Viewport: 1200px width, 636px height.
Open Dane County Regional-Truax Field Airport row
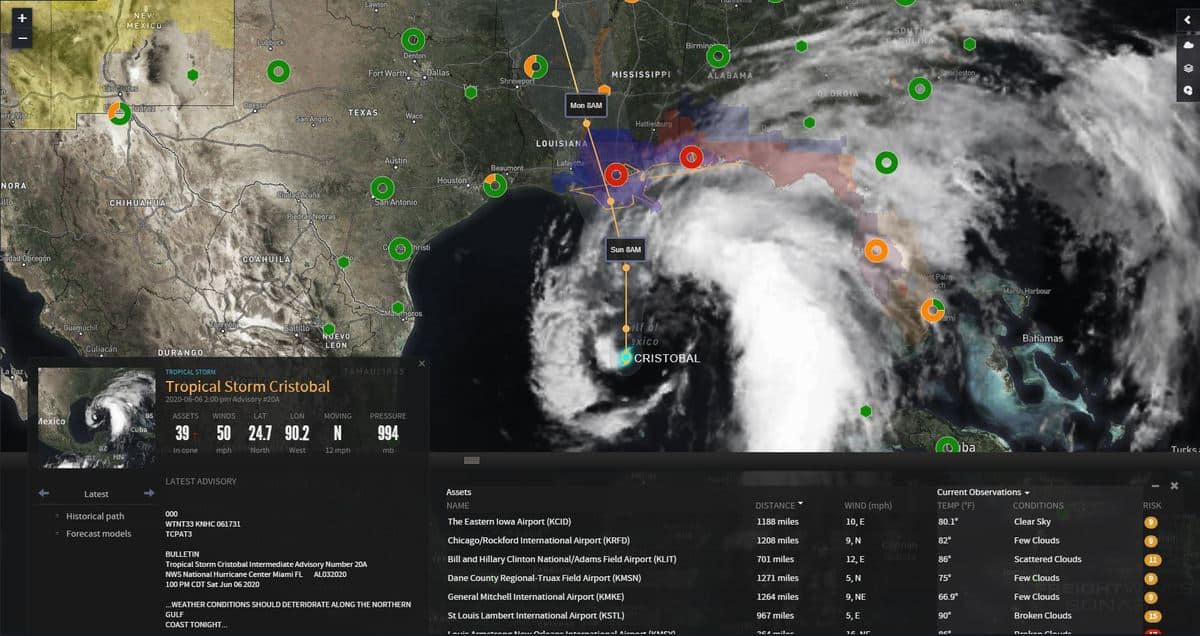(806, 578)
